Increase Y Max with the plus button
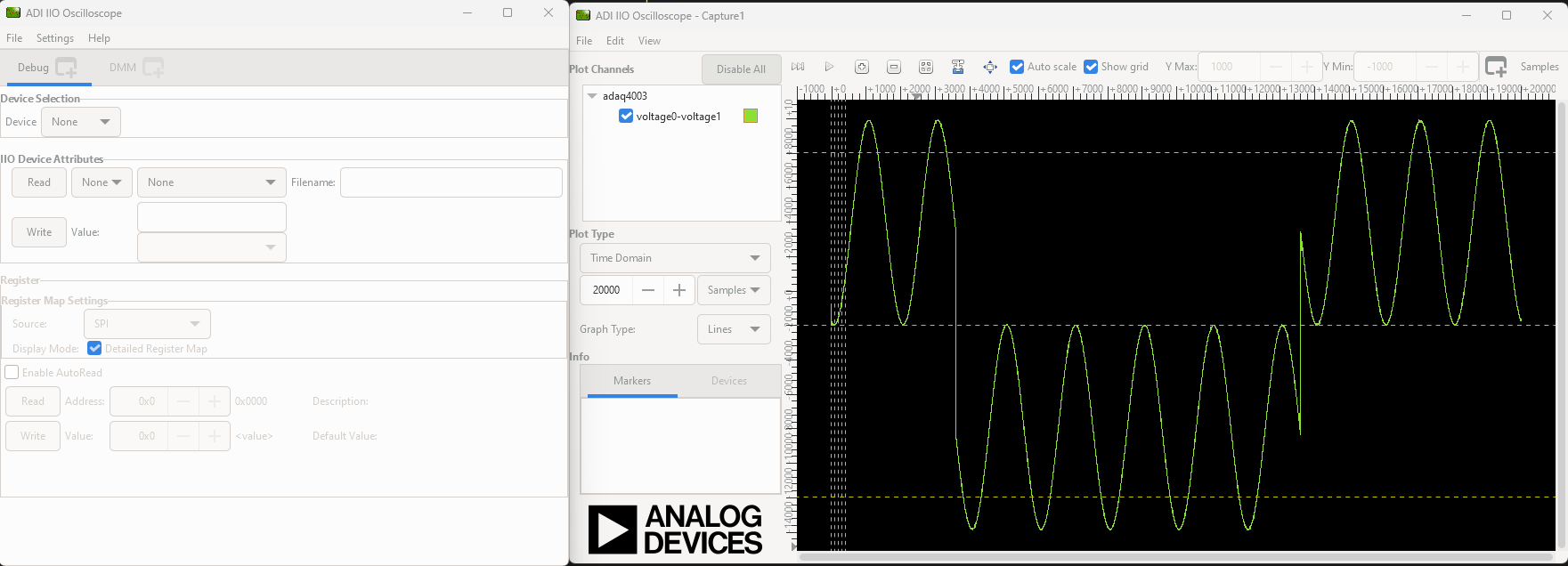 (x=1306, y=67)
